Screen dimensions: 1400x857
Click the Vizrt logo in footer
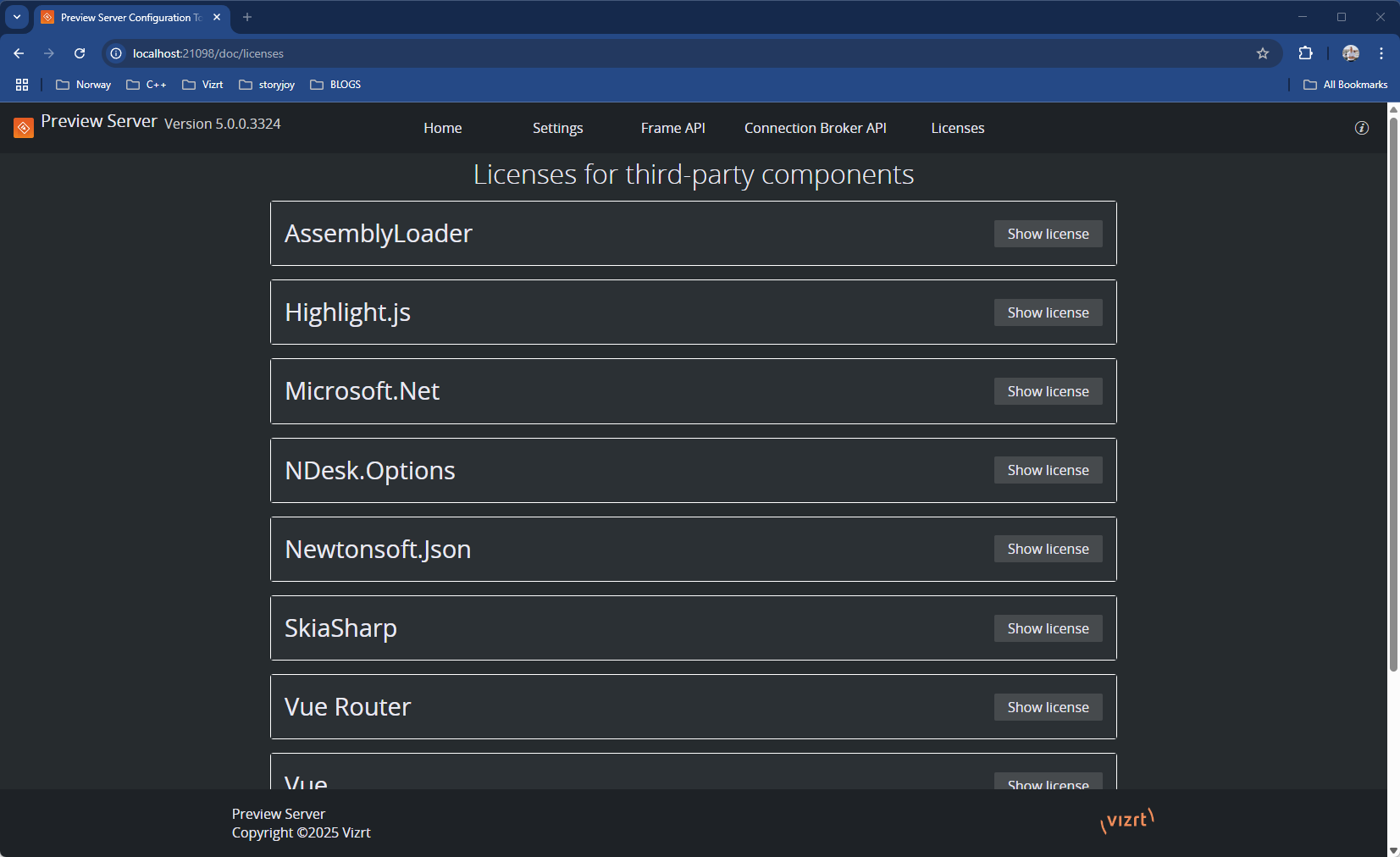tap(1127, 820)
